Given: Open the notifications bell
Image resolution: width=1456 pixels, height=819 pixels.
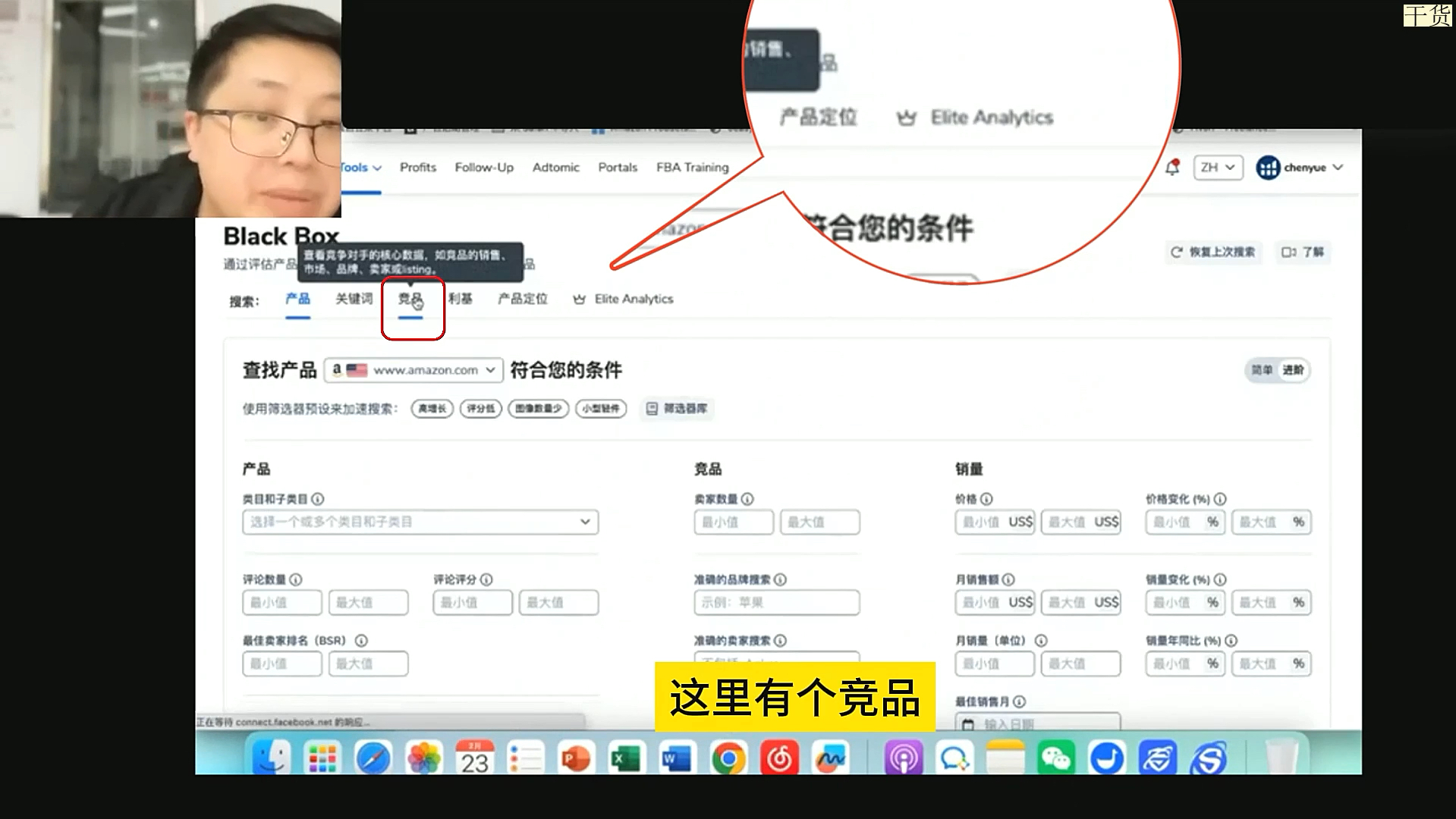Looking at the screenshot, I should pyautogui.click(x=1172, y=168).
